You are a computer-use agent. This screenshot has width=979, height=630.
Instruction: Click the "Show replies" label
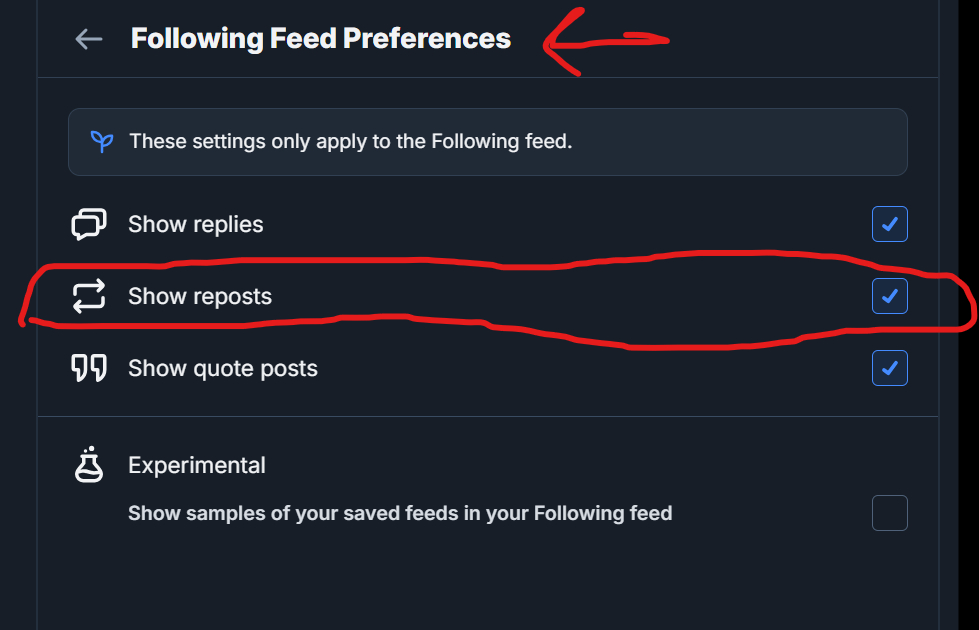[196, 224]
